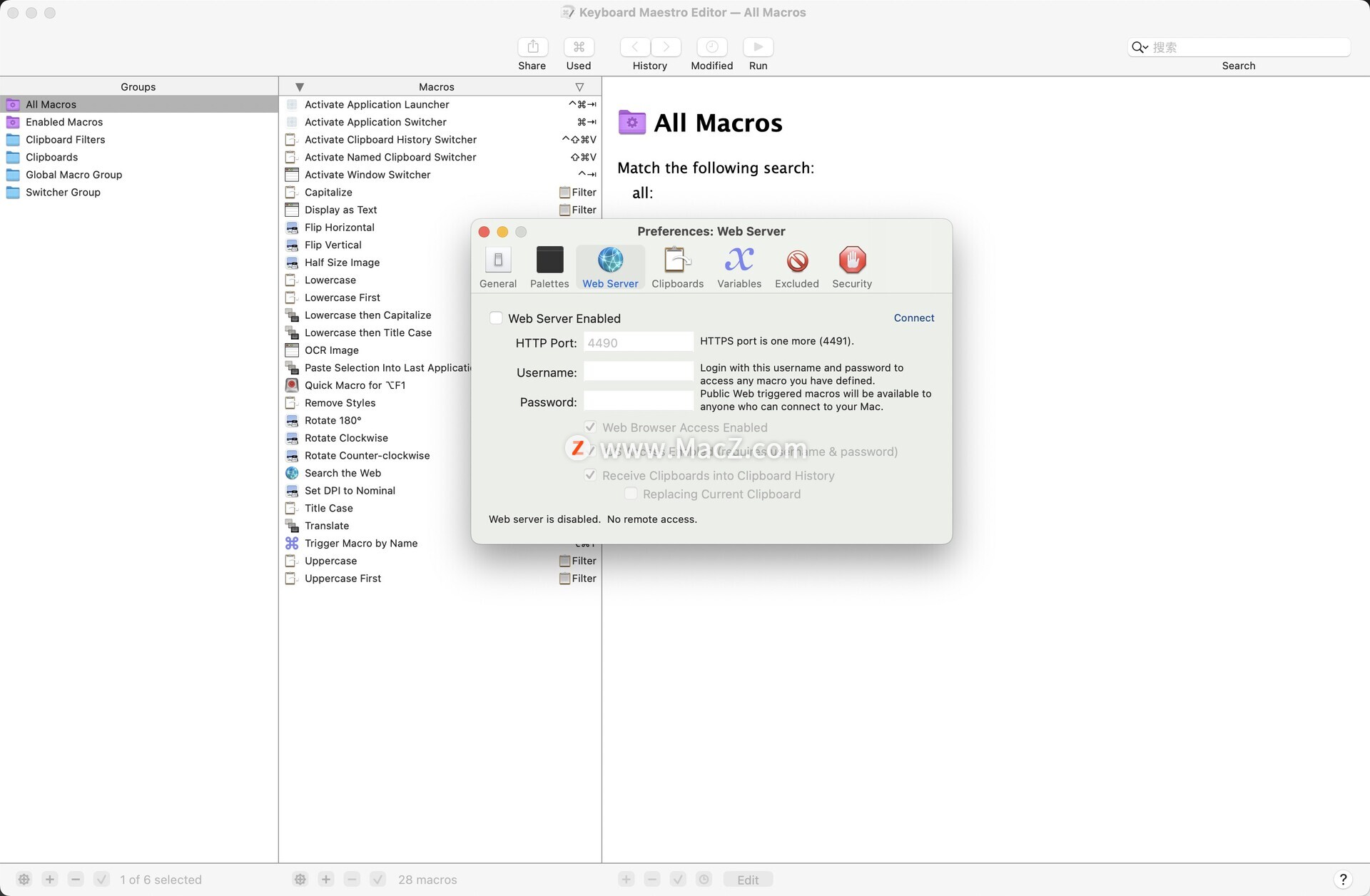
Task: Open the Security preferences tab
Action: [x=852, y=268]
